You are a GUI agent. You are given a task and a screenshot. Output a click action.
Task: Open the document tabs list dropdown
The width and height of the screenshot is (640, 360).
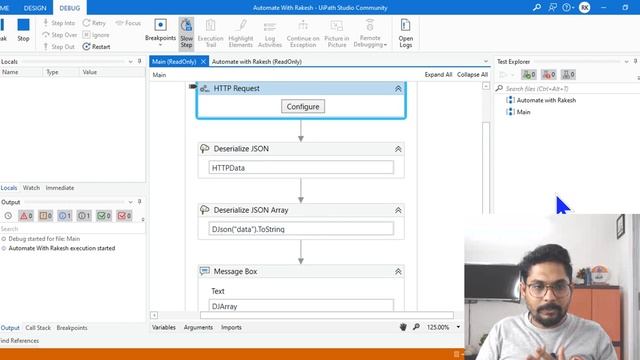tap(486, 62)
